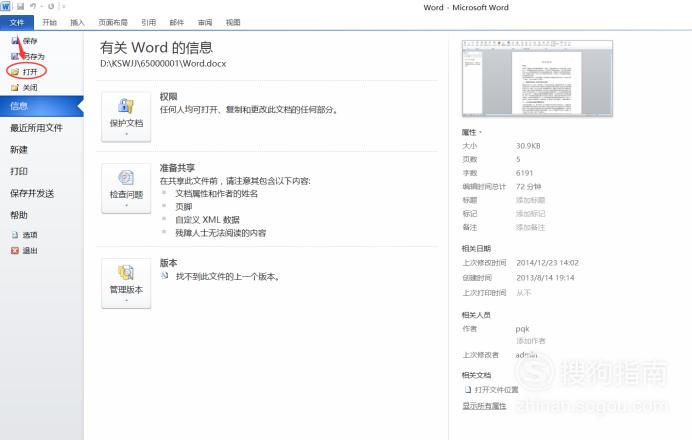Click the document preview thumbnail
Image resolution: width=692 pixels, height=440 pixels.
pyautogui.click(x=537, y=78)
